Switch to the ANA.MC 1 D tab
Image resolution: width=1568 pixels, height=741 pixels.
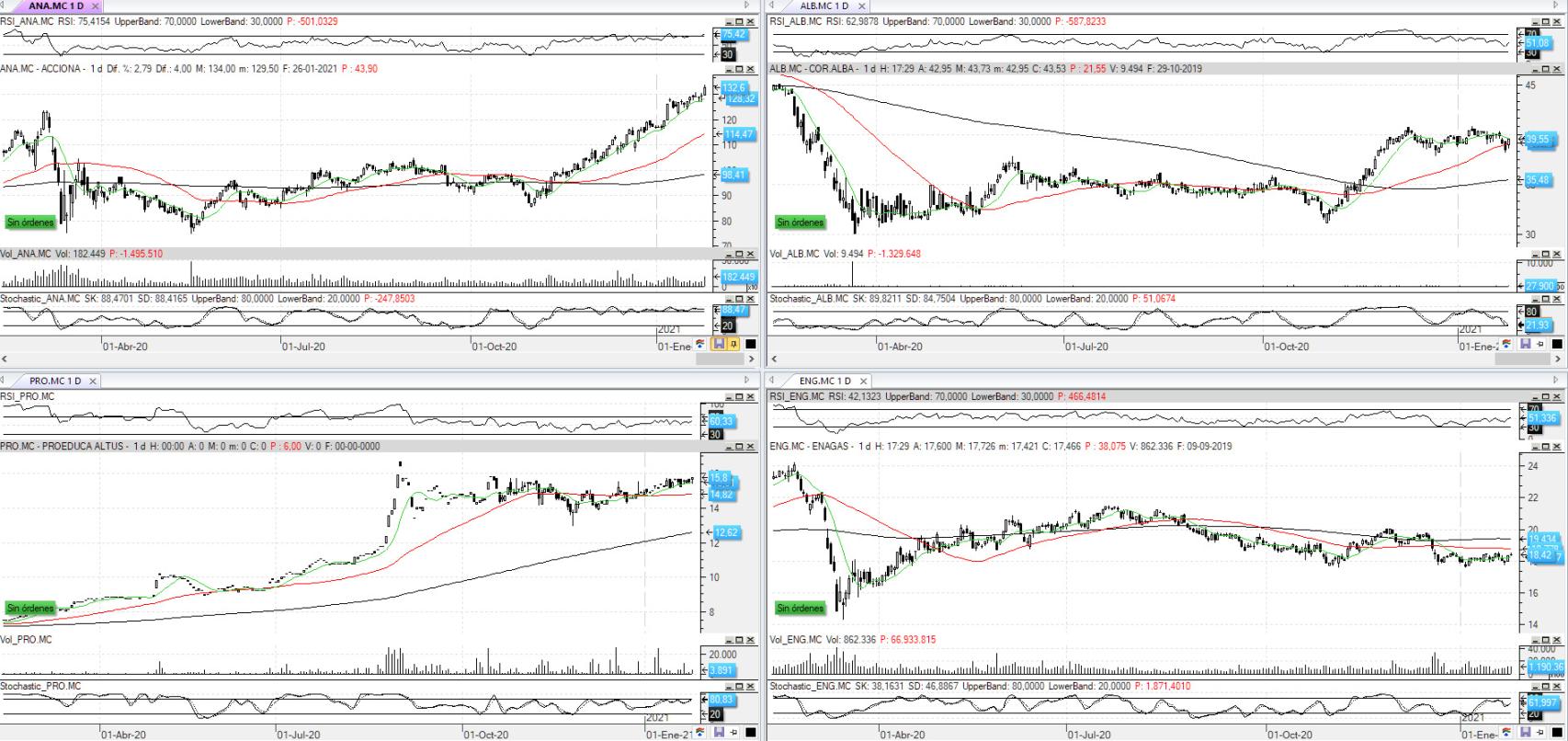[x=55, y=6]
